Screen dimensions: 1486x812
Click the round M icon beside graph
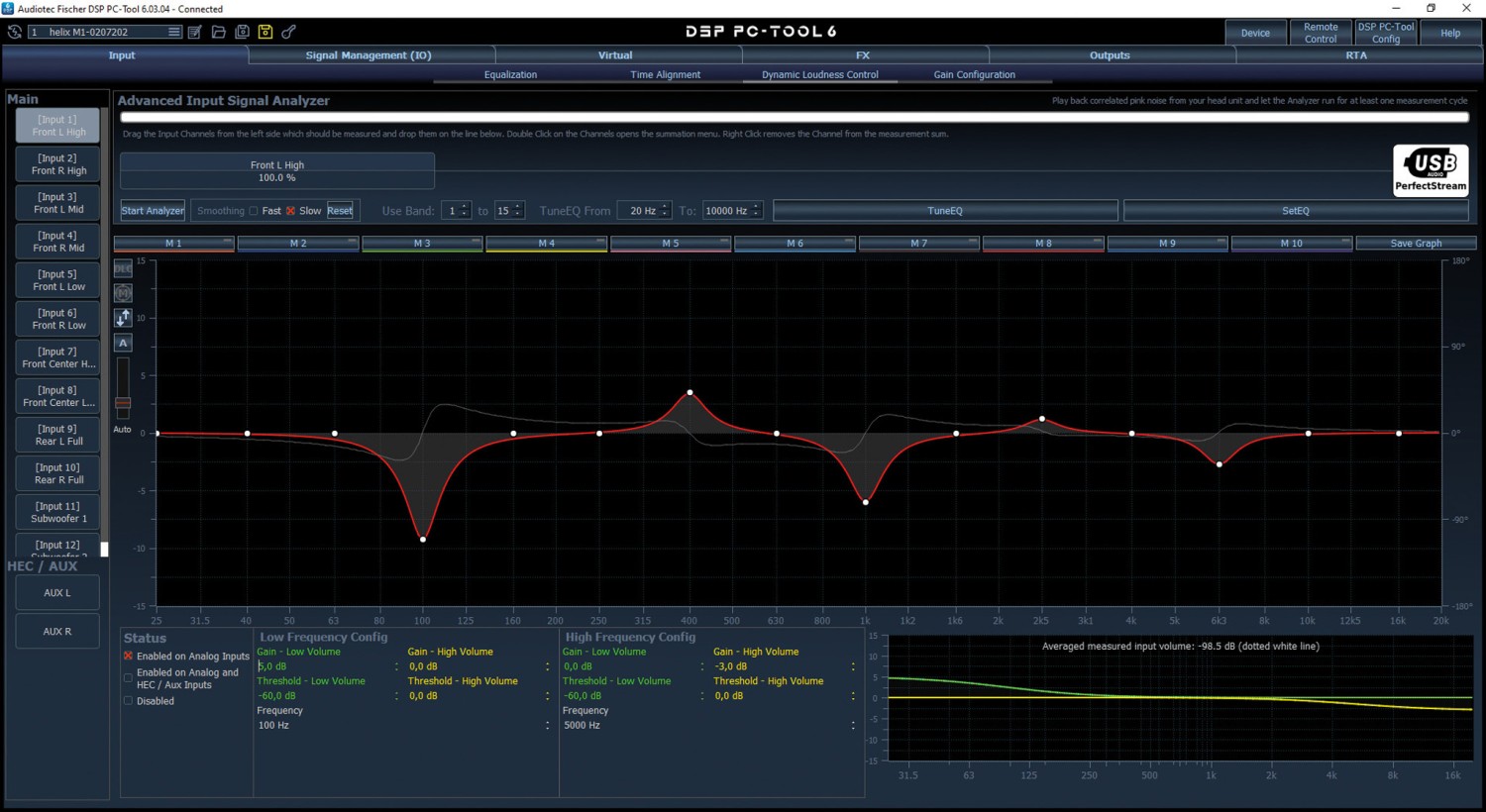pyautogui.click(x=123, y=293)
